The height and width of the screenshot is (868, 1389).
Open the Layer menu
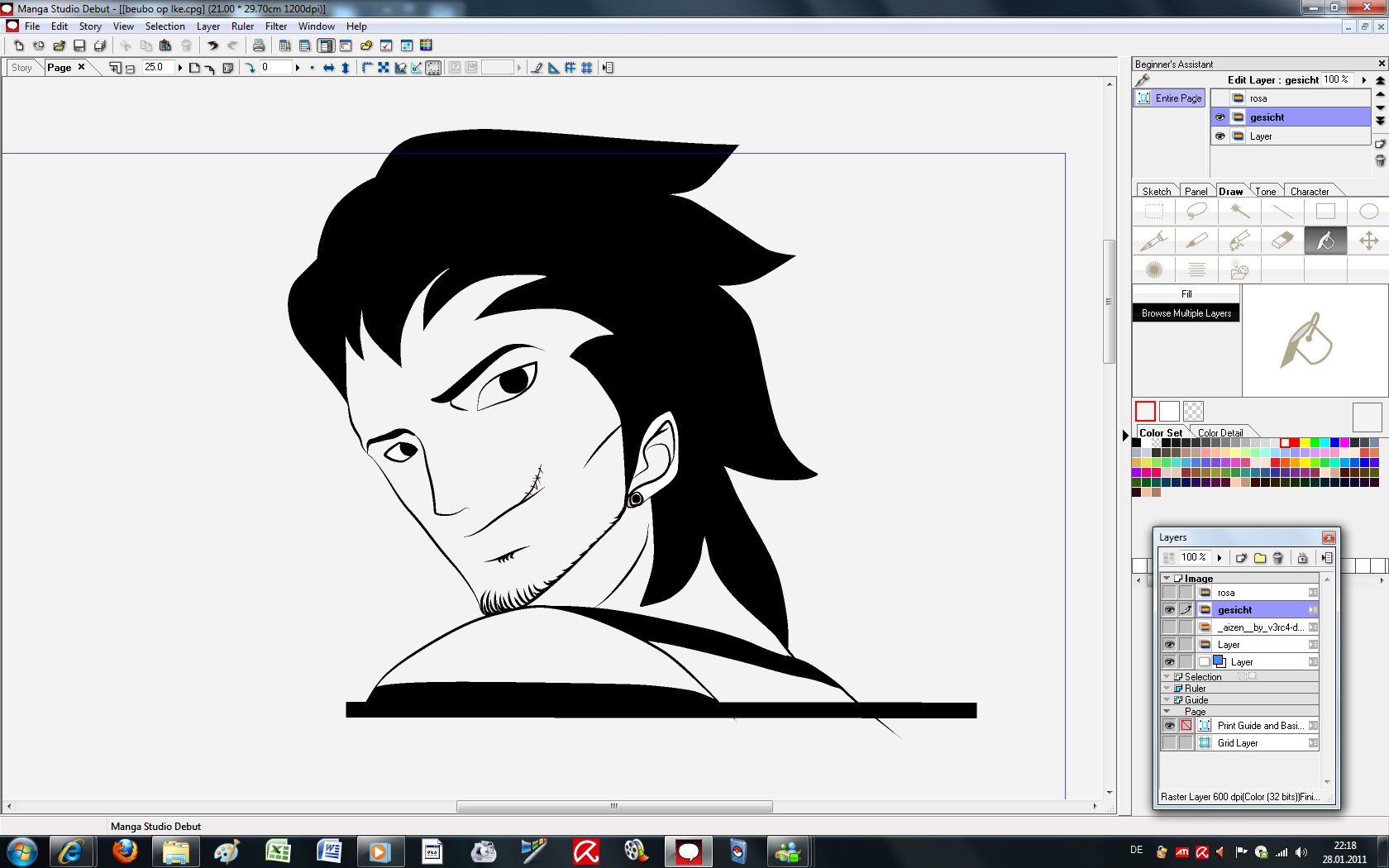point(208,26)
